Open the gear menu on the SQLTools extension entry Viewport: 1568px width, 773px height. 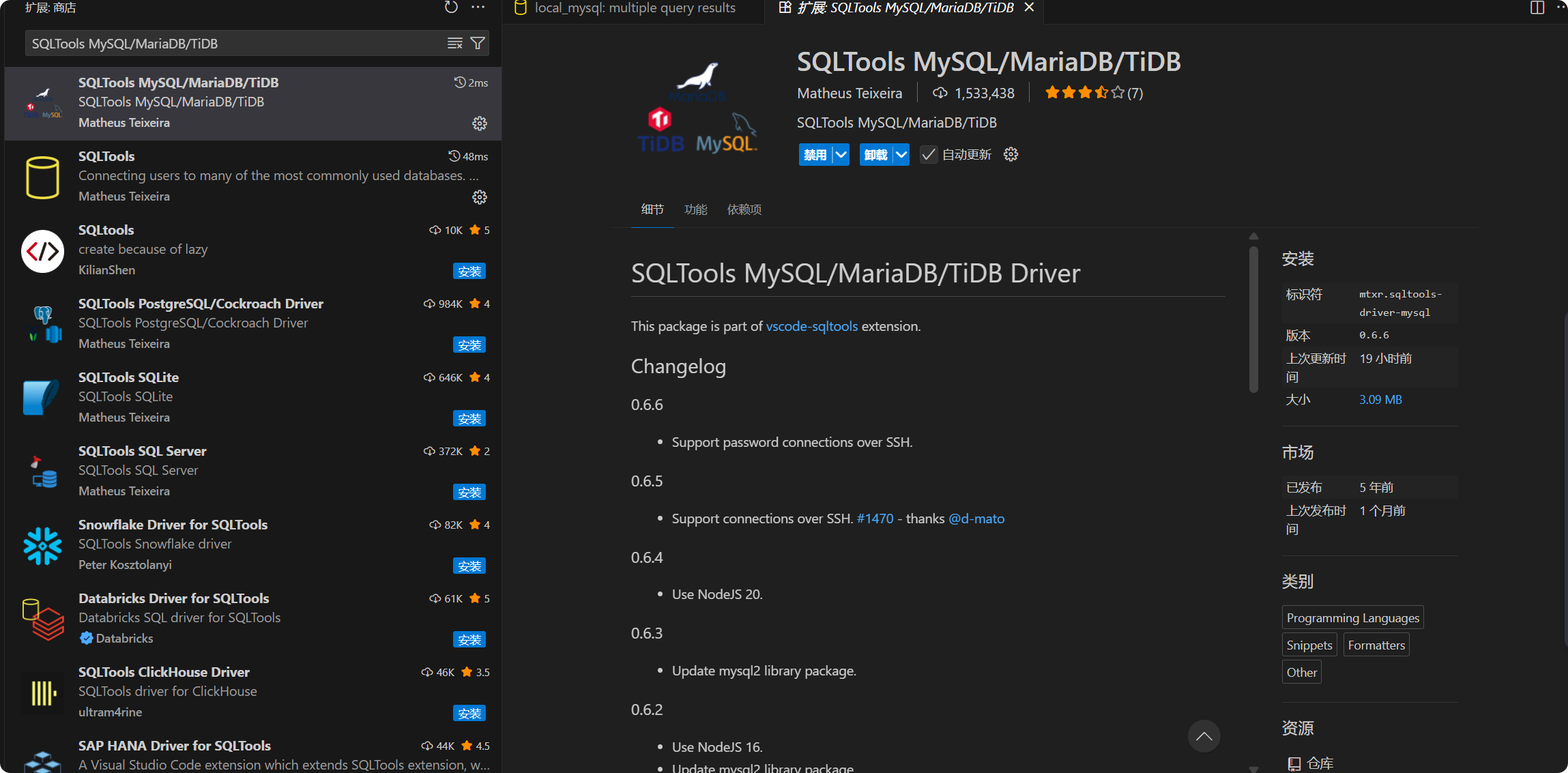480,197
